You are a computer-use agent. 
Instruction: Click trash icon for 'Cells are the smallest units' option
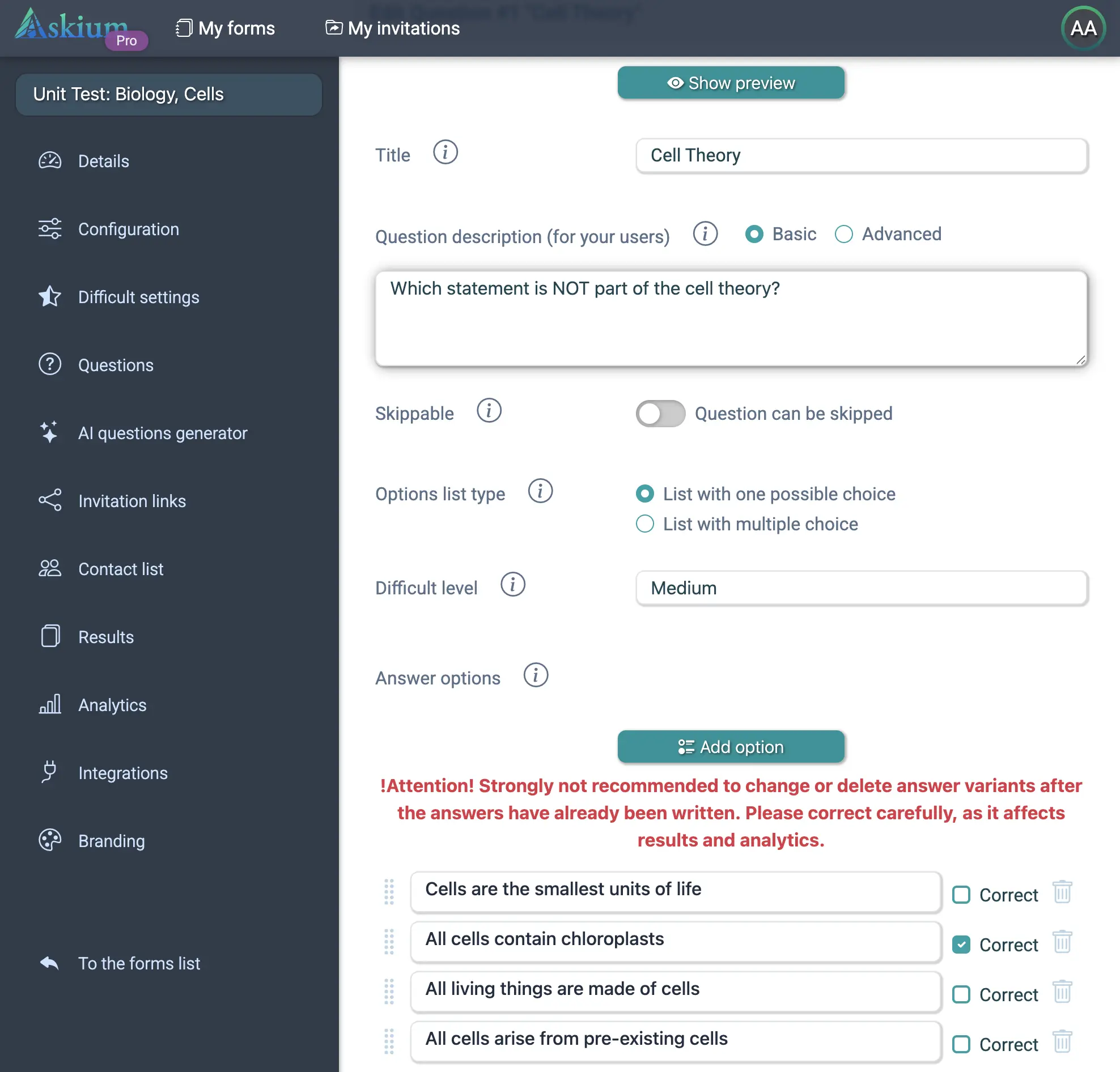pyautogui.click(x=1062, y=892)
